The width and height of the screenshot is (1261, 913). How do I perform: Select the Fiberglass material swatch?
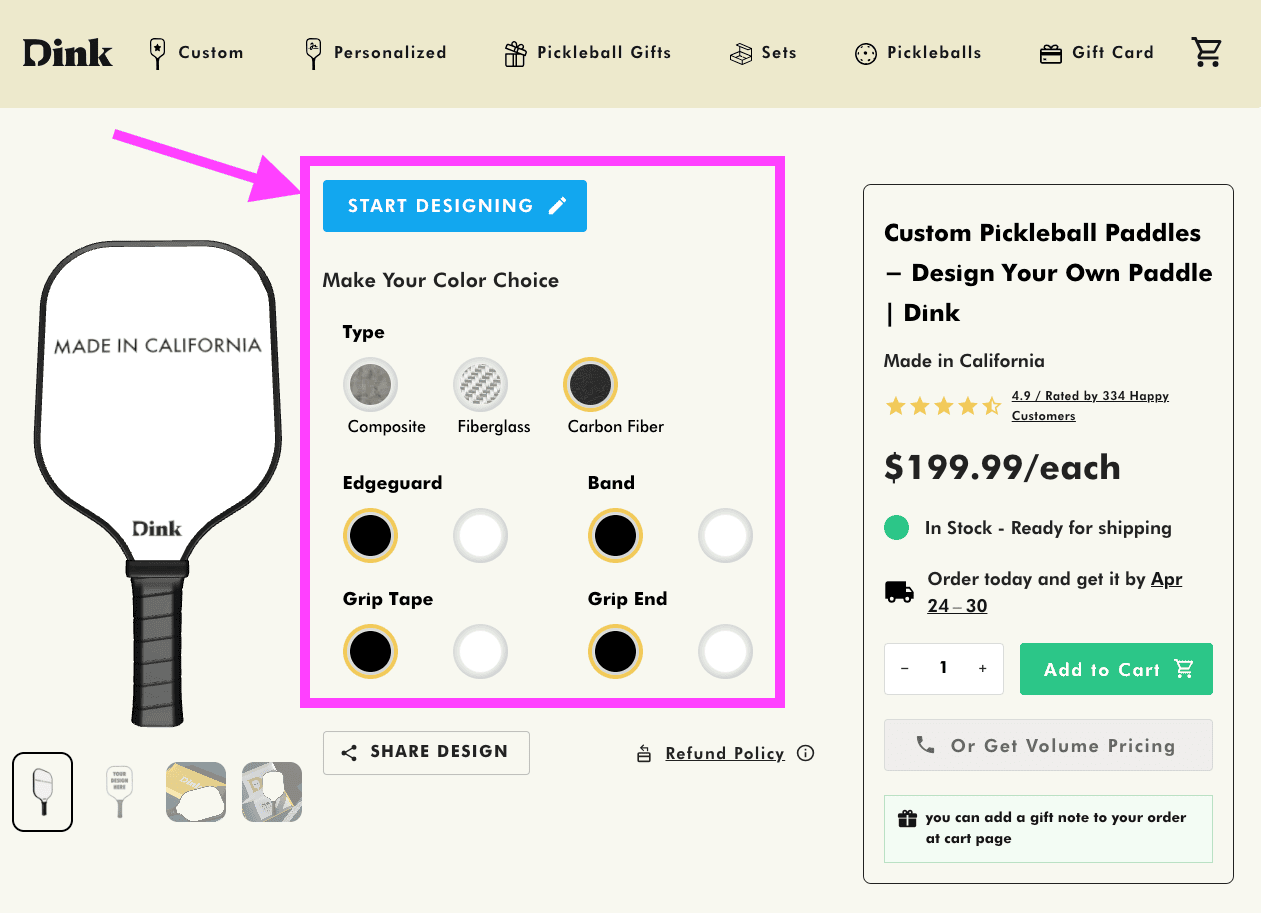(x=480, y=384)
